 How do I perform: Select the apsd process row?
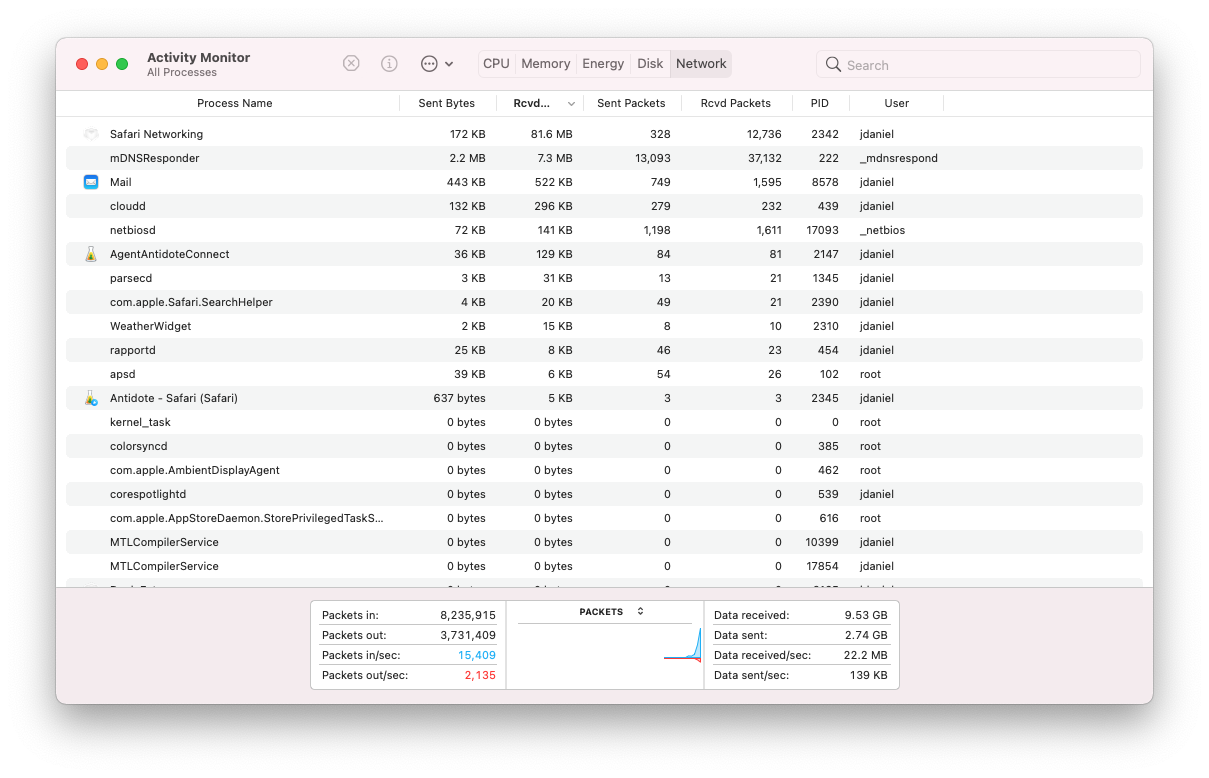[604, 374]
